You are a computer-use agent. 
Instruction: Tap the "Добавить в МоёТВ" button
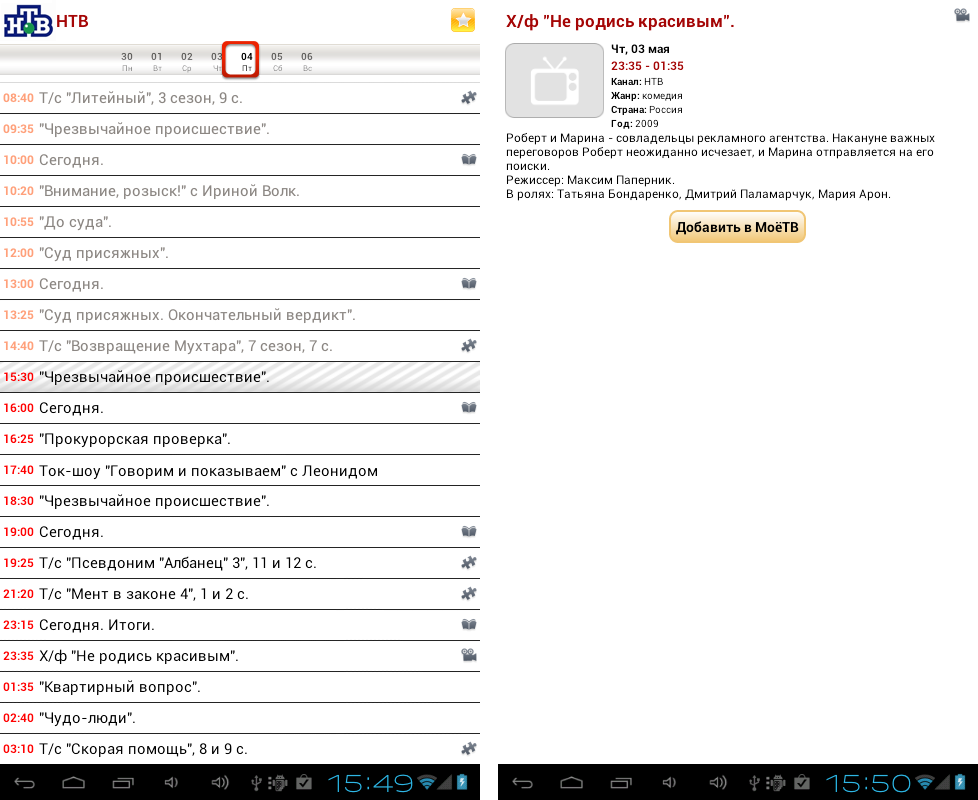click(x=737, y=227)
